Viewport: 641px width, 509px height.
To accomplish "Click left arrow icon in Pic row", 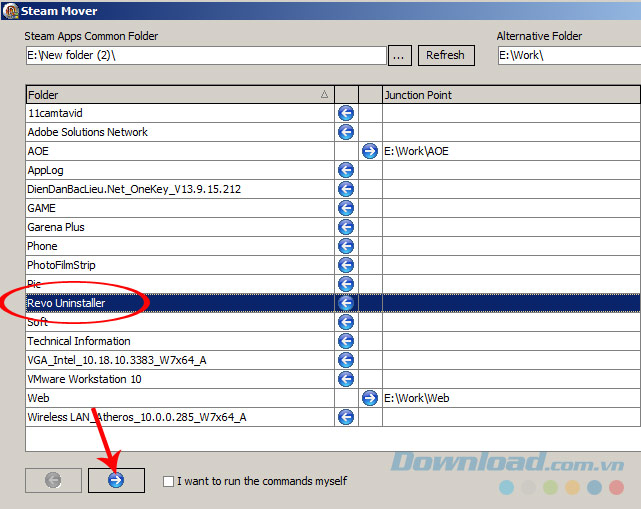I will [346, 284].
